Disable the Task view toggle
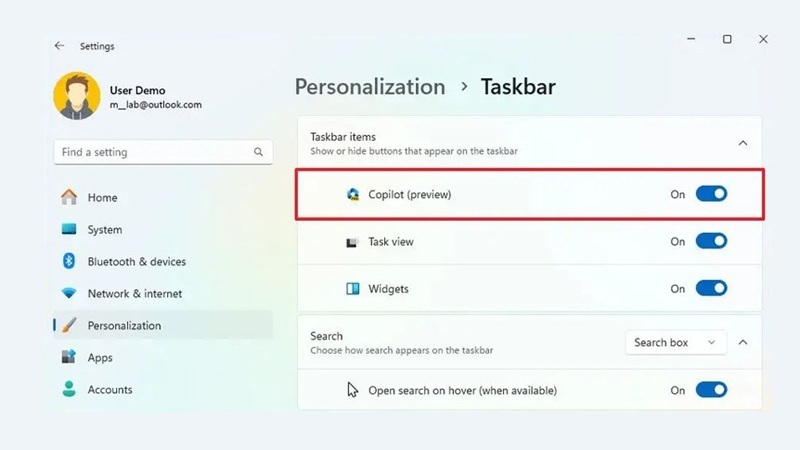The height and width of the screenshot is (450, 800). (711, 241)
